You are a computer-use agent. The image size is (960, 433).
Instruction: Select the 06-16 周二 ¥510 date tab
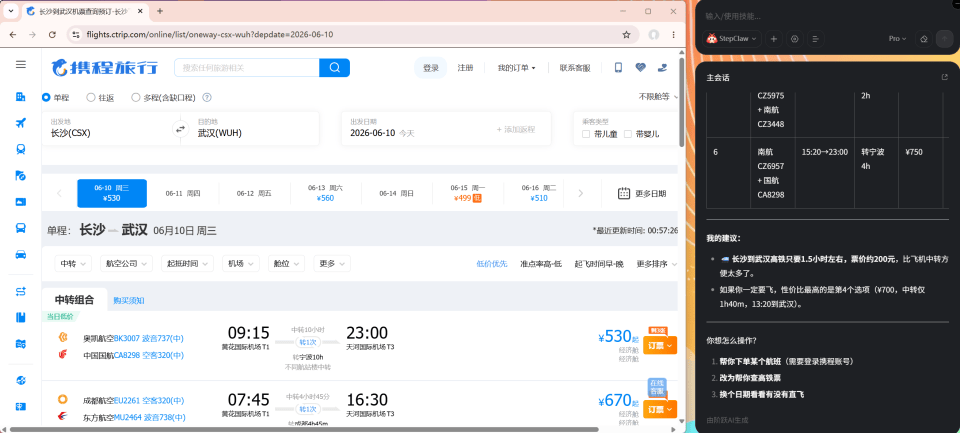539,194
